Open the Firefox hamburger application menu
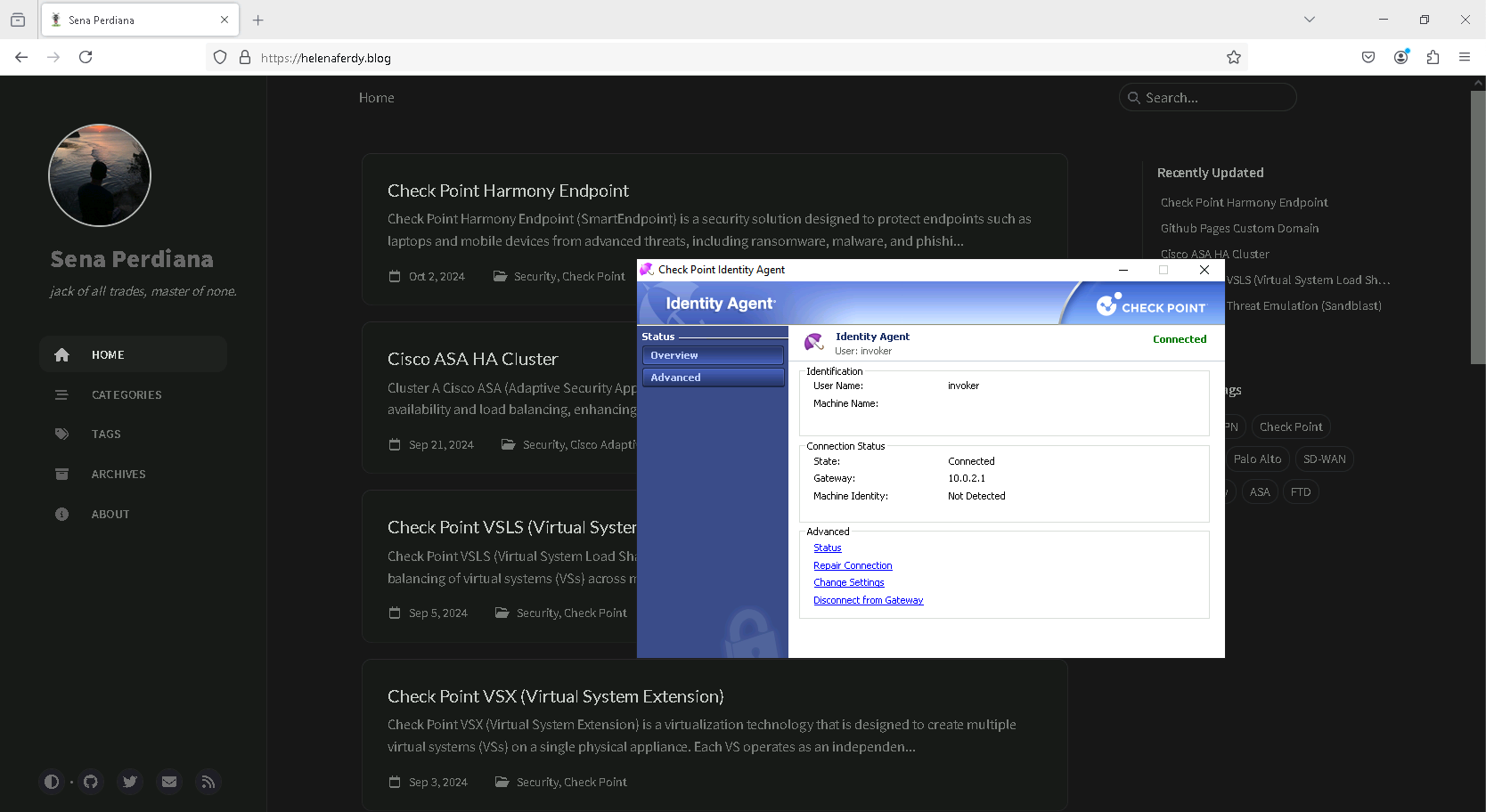 pos(1465,57)
